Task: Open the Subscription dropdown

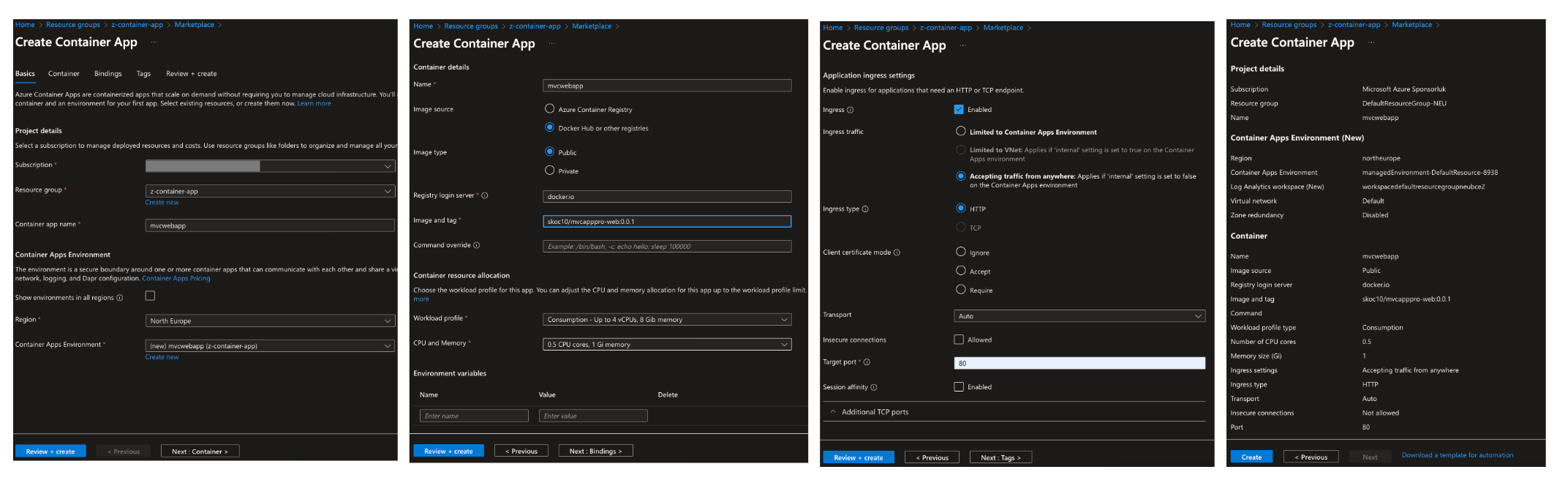Action: pyautogui.click(x=271, y=166)
